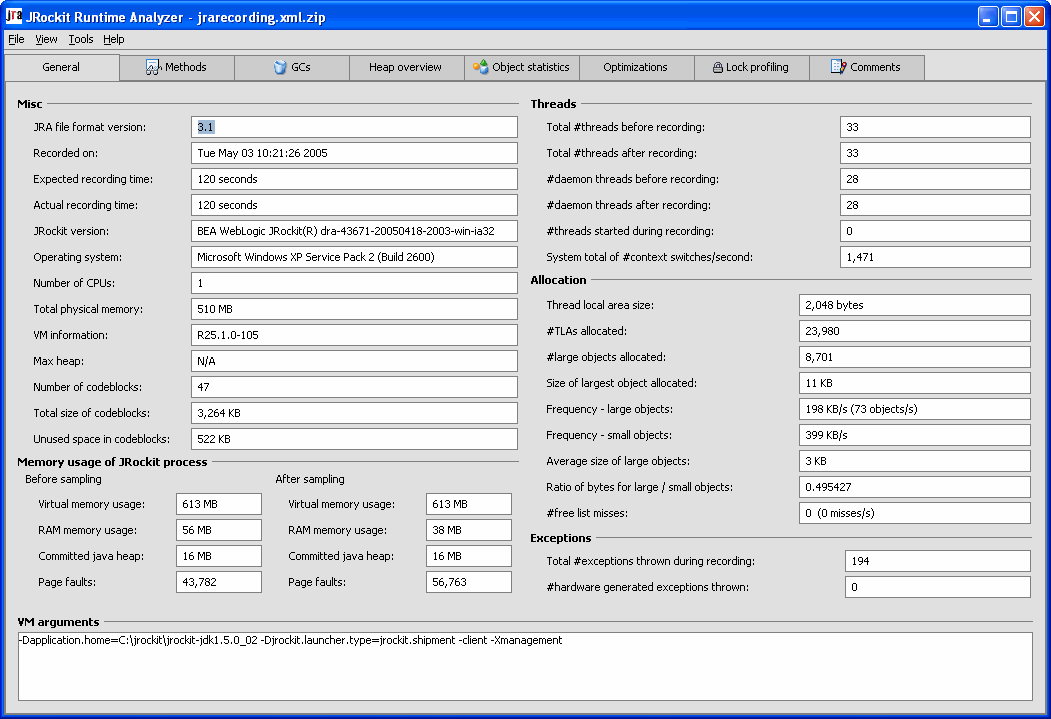The height and width of the screenshot is (719, 1051).
Task: Click Before sampling Page faults field
Action: (219, 583)
